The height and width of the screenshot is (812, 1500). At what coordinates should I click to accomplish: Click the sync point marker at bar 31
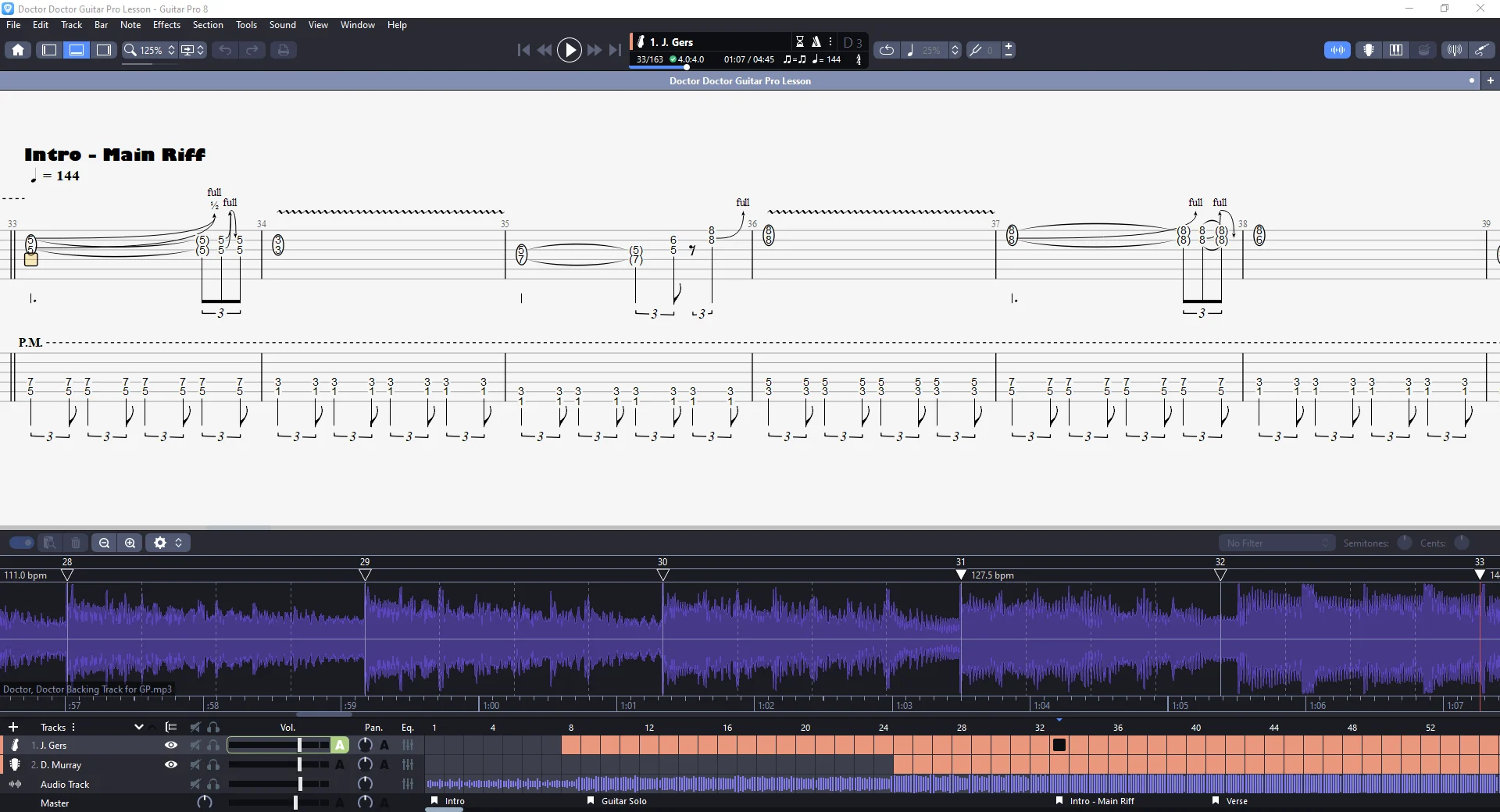point(961,575)
